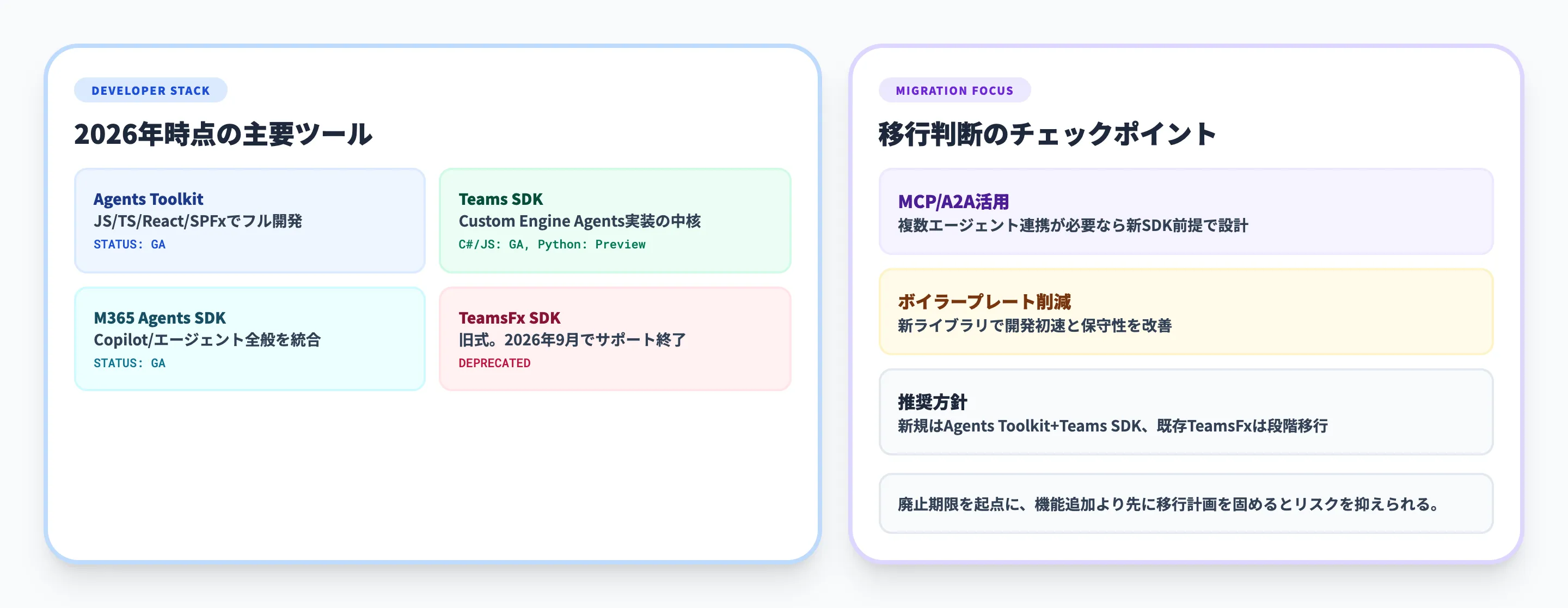The width and height of the screenshot is (1568, 608).
Task: Click the DEVELOPER STACK badge
Action: [x=150, y=90]
